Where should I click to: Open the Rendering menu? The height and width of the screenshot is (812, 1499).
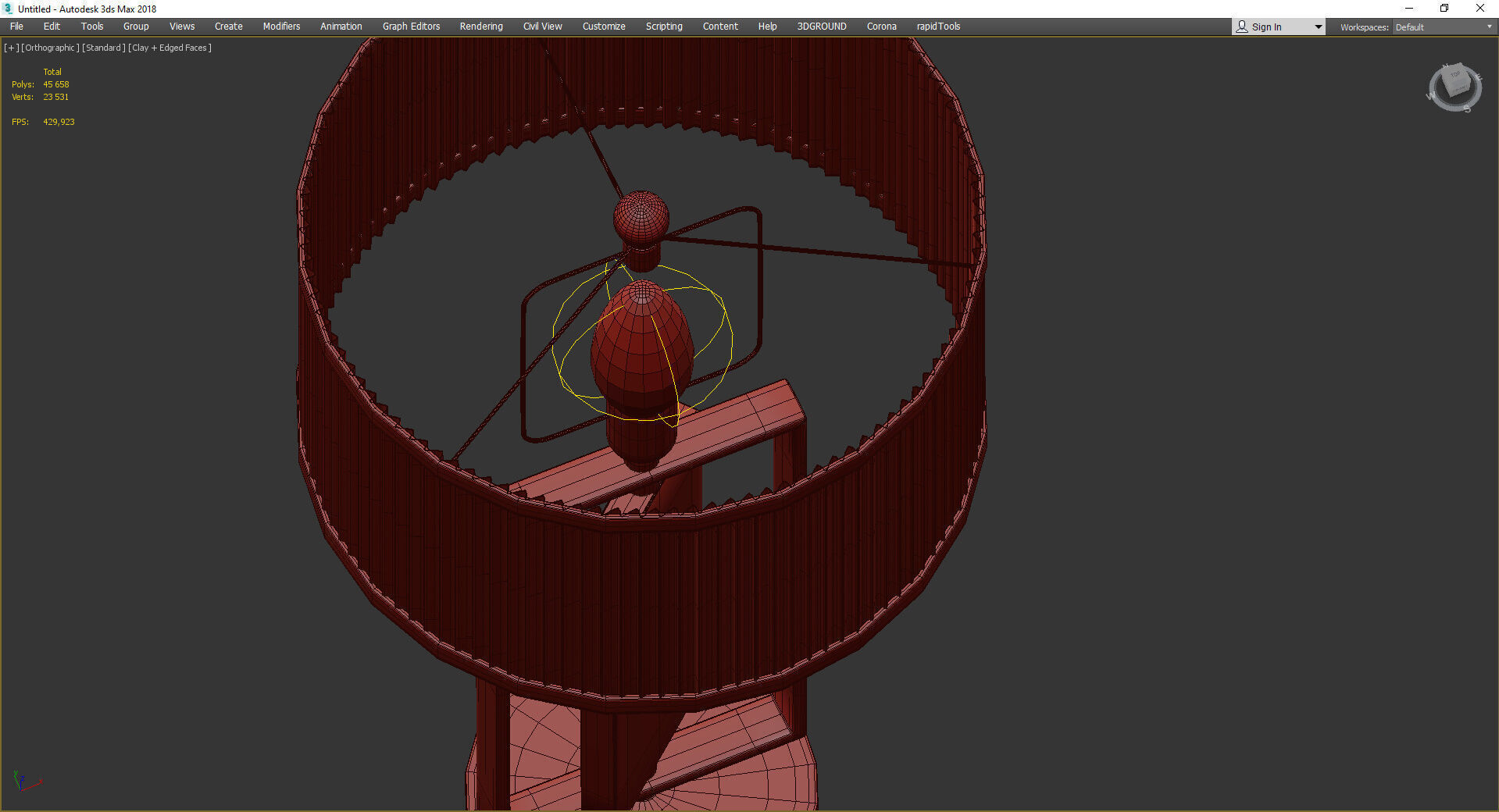(481, 27)
